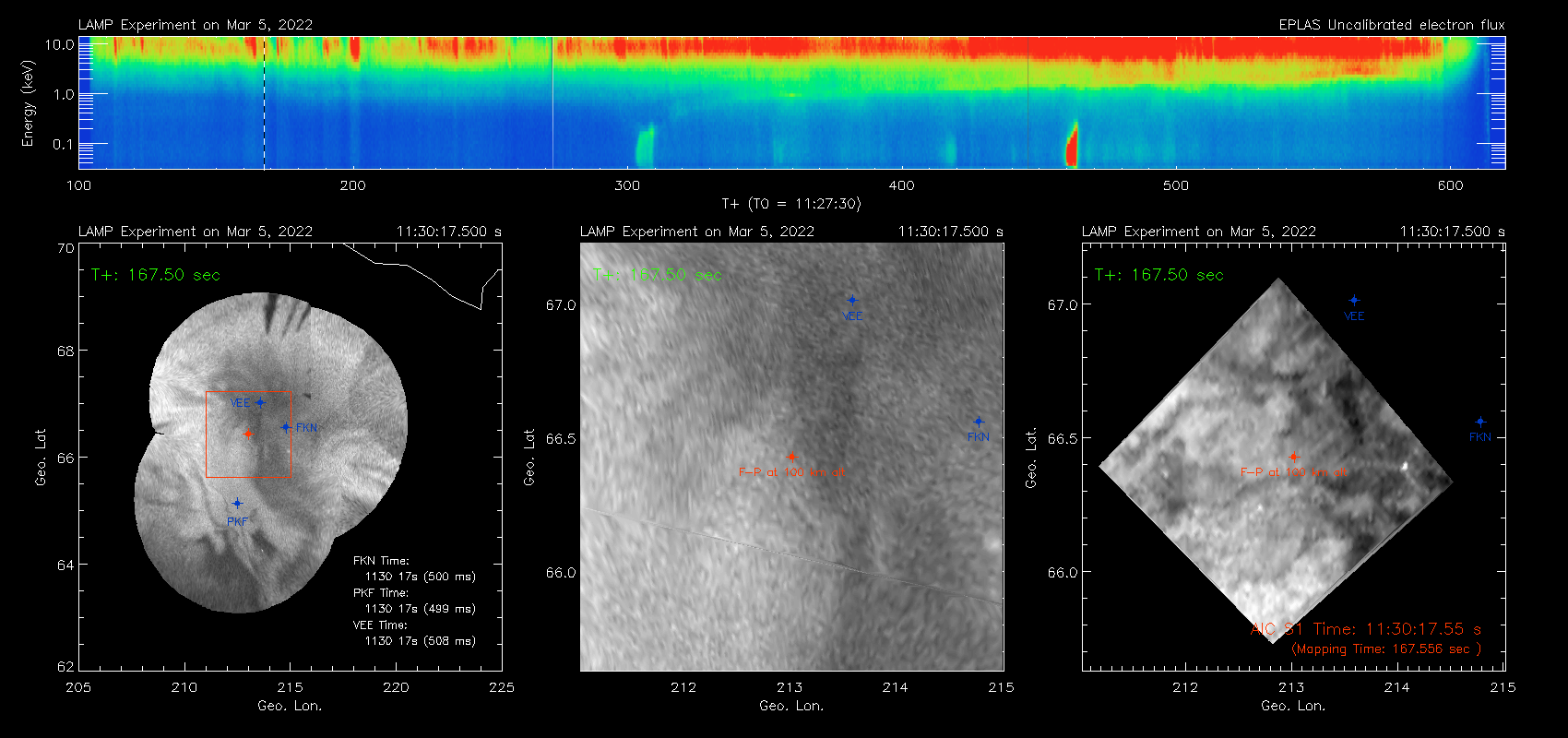Image resolution: width=1568 pixels, height=738 pixels.
Task: Click the '213' longitude tick of middle panel
Action: [x=790, y=687]
